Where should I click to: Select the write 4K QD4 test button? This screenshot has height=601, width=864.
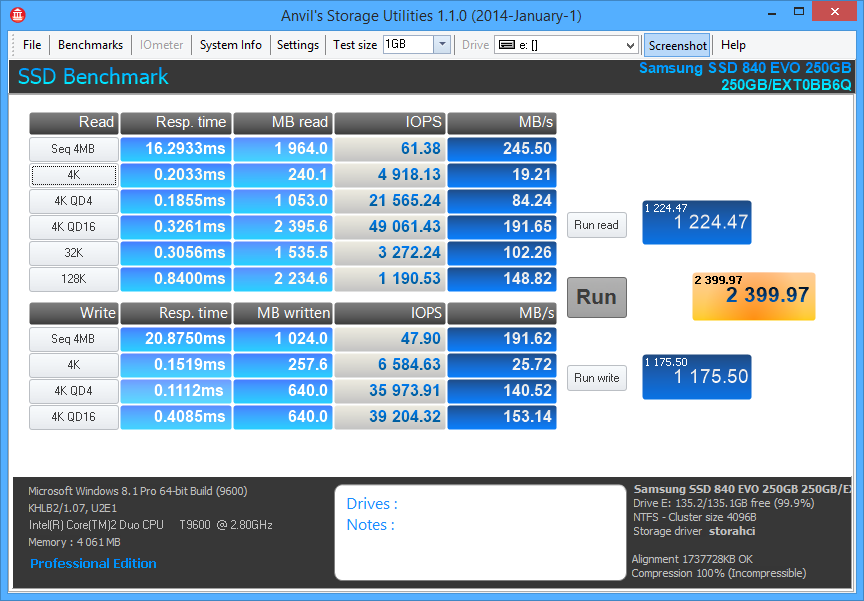(74, 391)
